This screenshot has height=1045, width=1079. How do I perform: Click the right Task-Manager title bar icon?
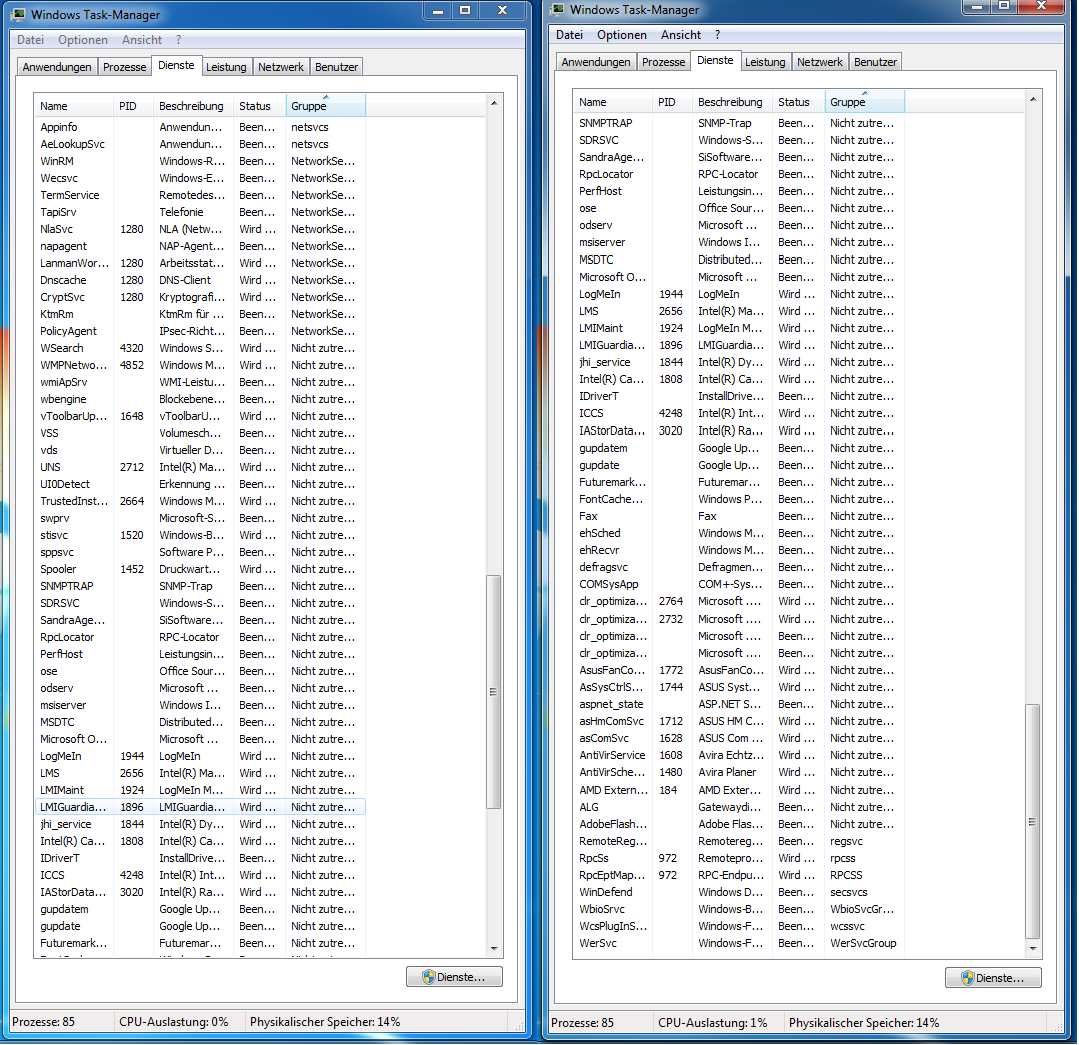(557, 10)
